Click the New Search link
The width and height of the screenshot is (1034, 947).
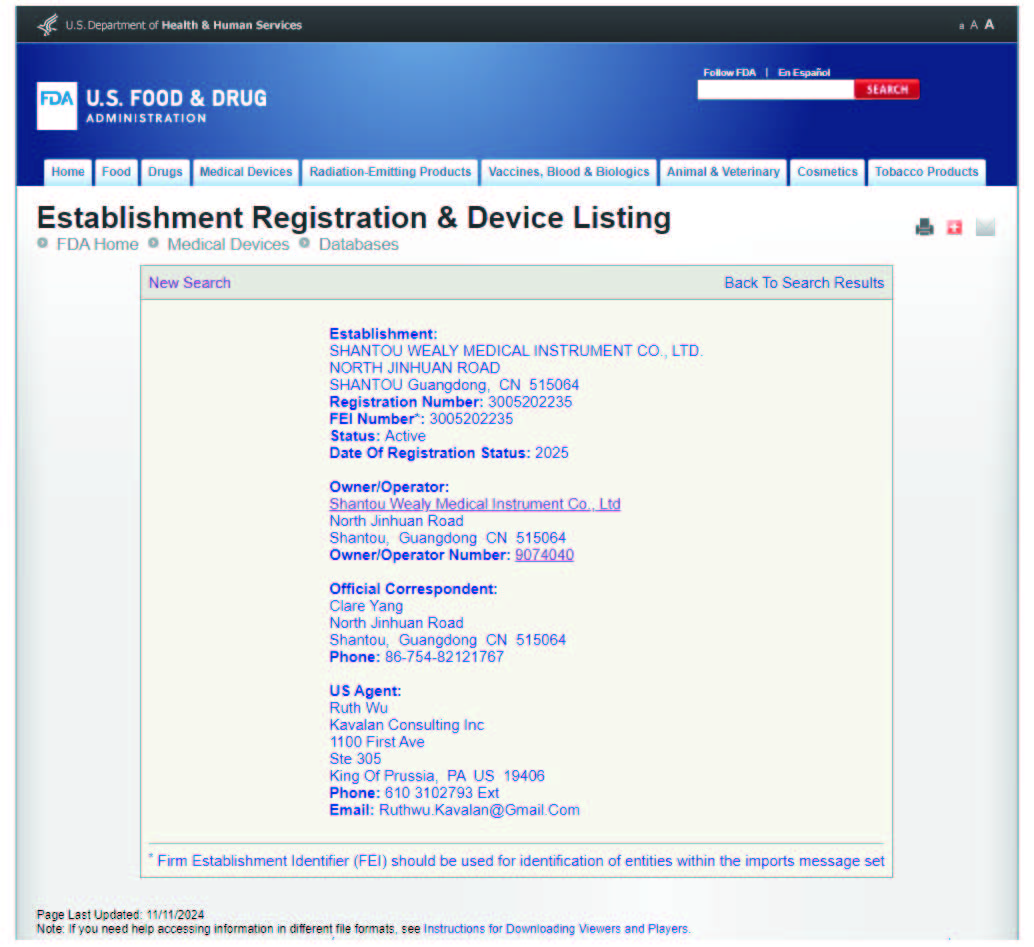click(x=189, y=283)
